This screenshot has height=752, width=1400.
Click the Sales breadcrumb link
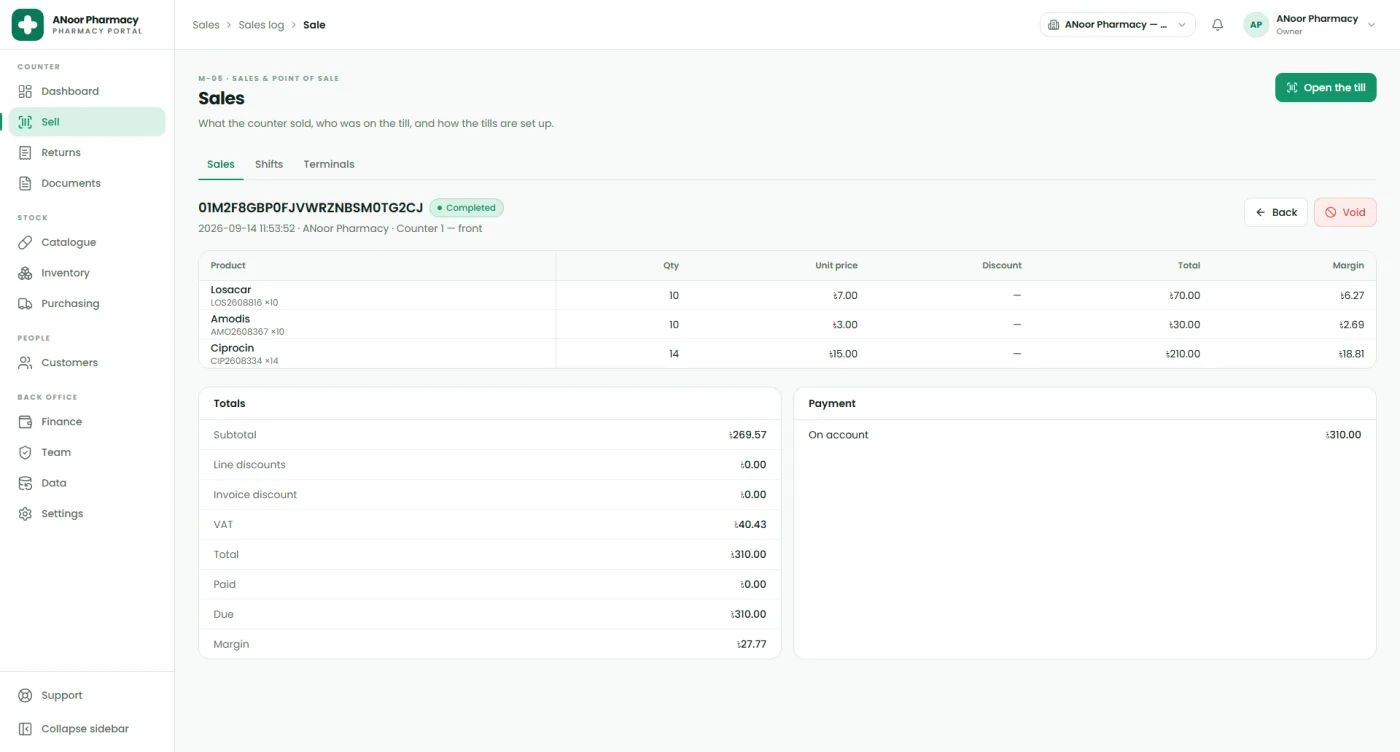[x=206, y=25]
